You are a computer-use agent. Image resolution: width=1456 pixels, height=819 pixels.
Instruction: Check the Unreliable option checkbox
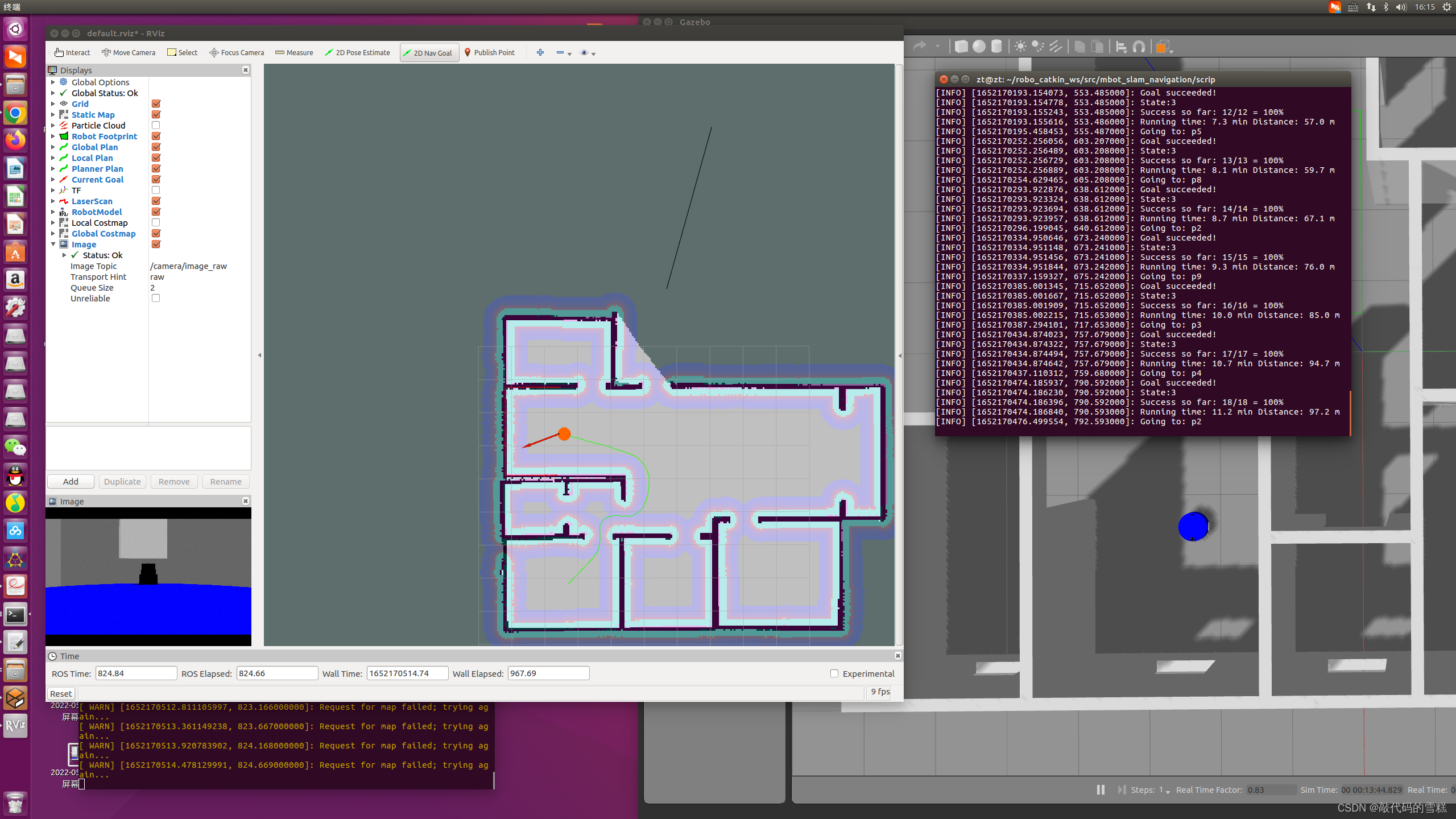(156, 298)
